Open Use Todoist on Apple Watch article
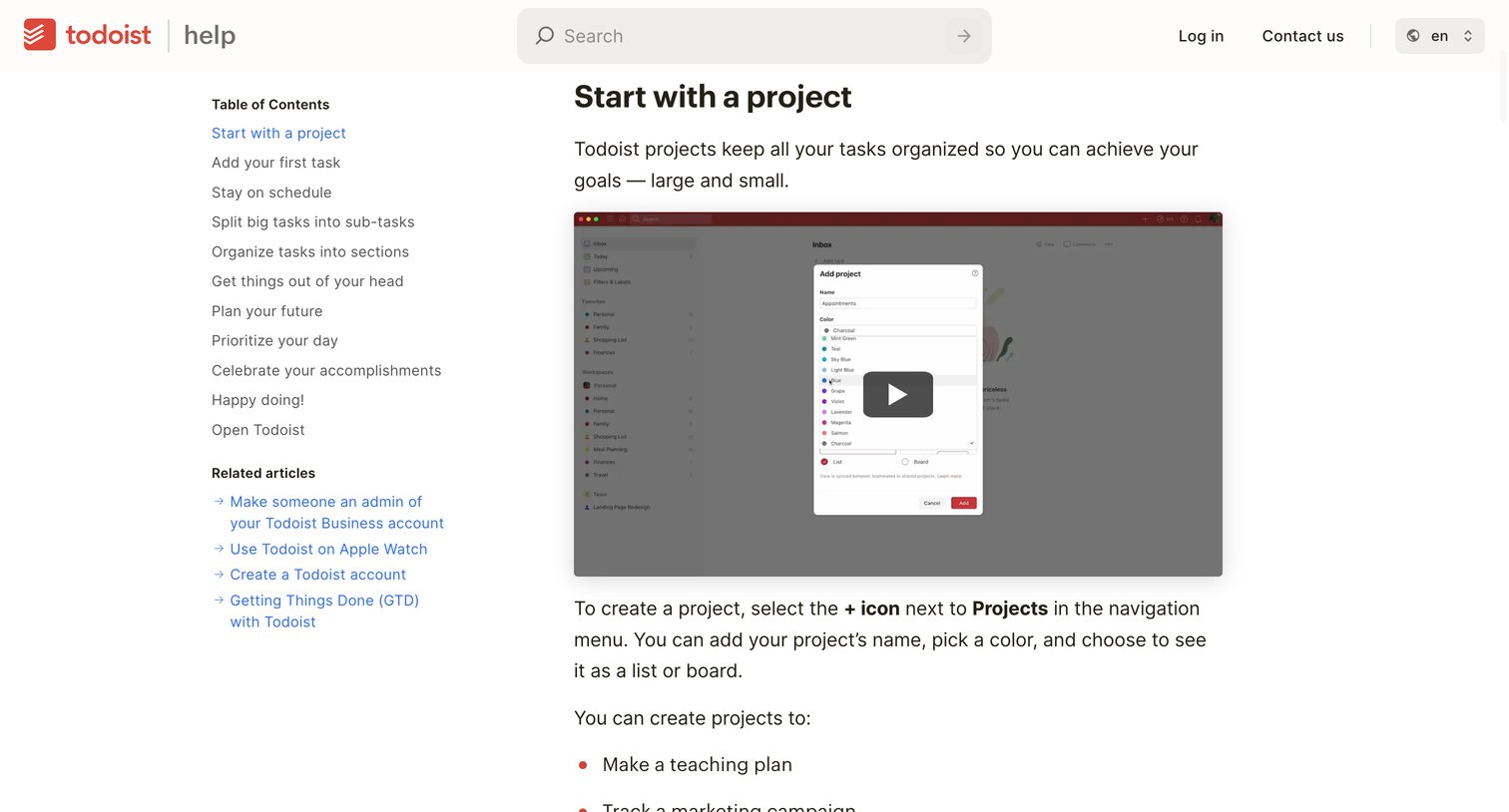 328,549
